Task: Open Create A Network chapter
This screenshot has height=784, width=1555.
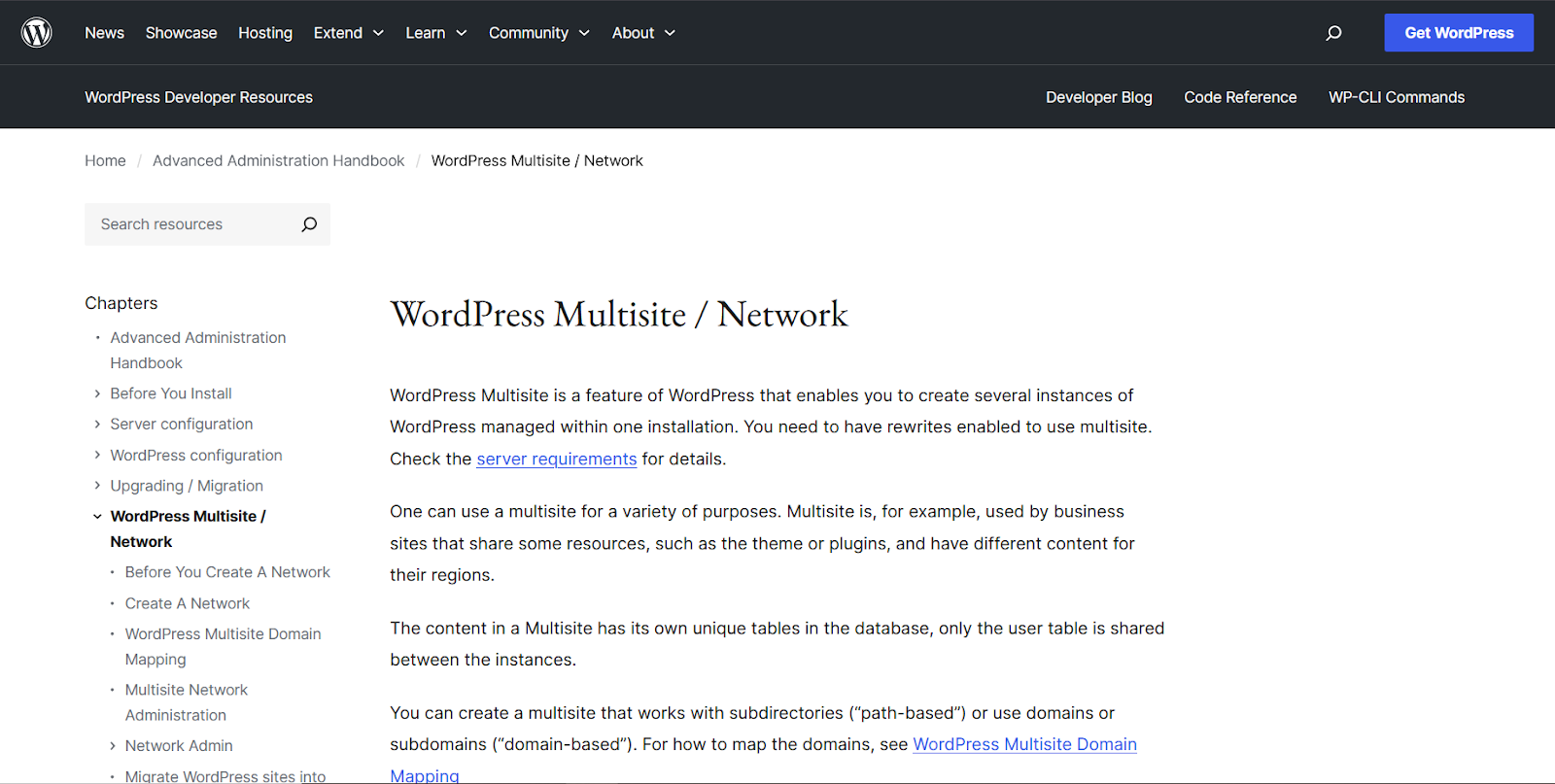Action: 188,604
